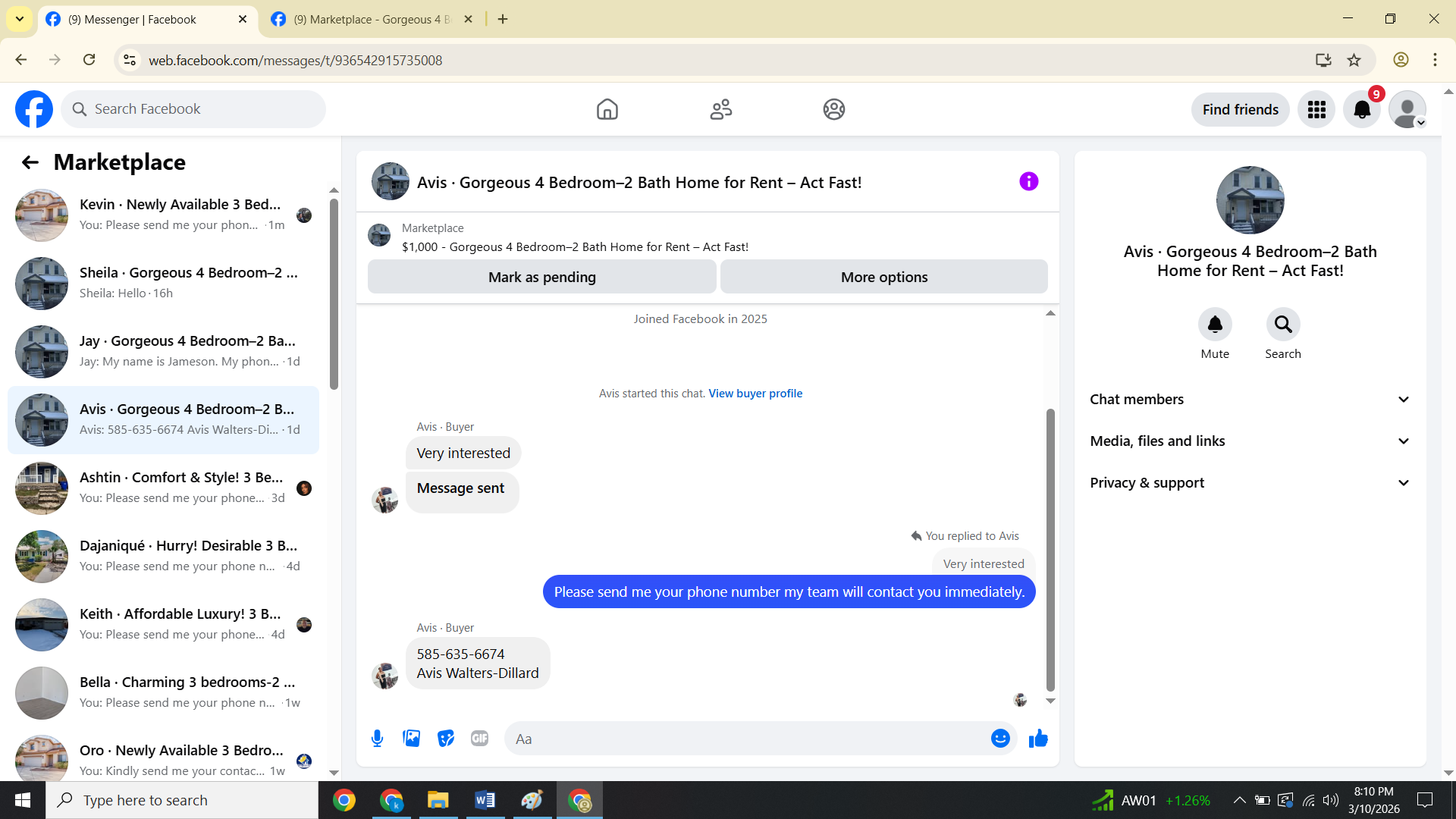Image resolution: width=1456 pixels, height=819 pixels.
Task: Toggle the conversation information panel
Action: pyautogui.click(x=1028, y=181)
